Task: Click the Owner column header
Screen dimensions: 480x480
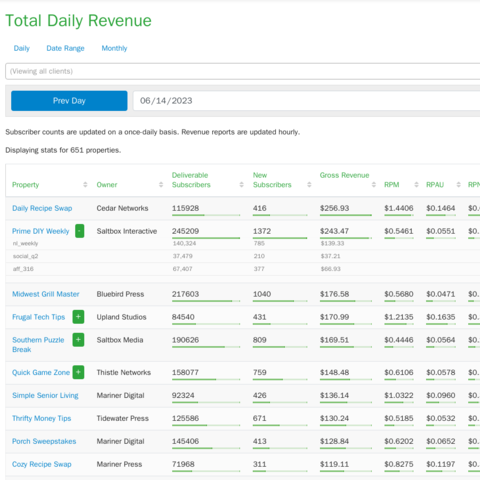Action: click(107, 185)
